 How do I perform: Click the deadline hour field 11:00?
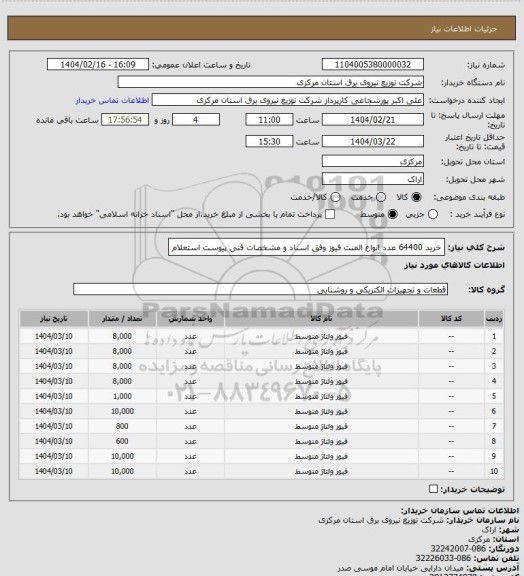point(269,120)
